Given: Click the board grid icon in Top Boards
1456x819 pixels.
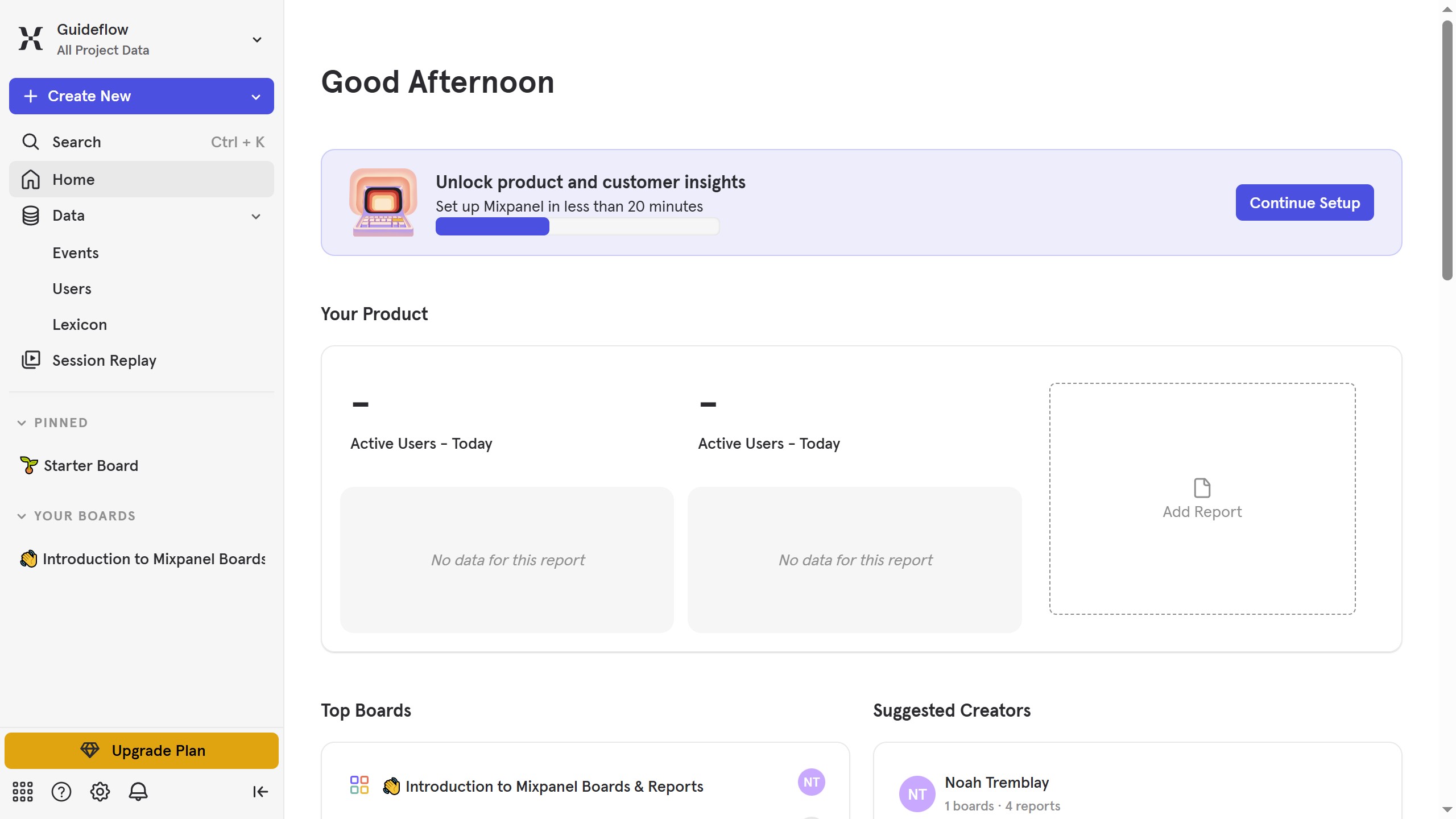Looking at the screenshot, I should [x=359, y=785].
